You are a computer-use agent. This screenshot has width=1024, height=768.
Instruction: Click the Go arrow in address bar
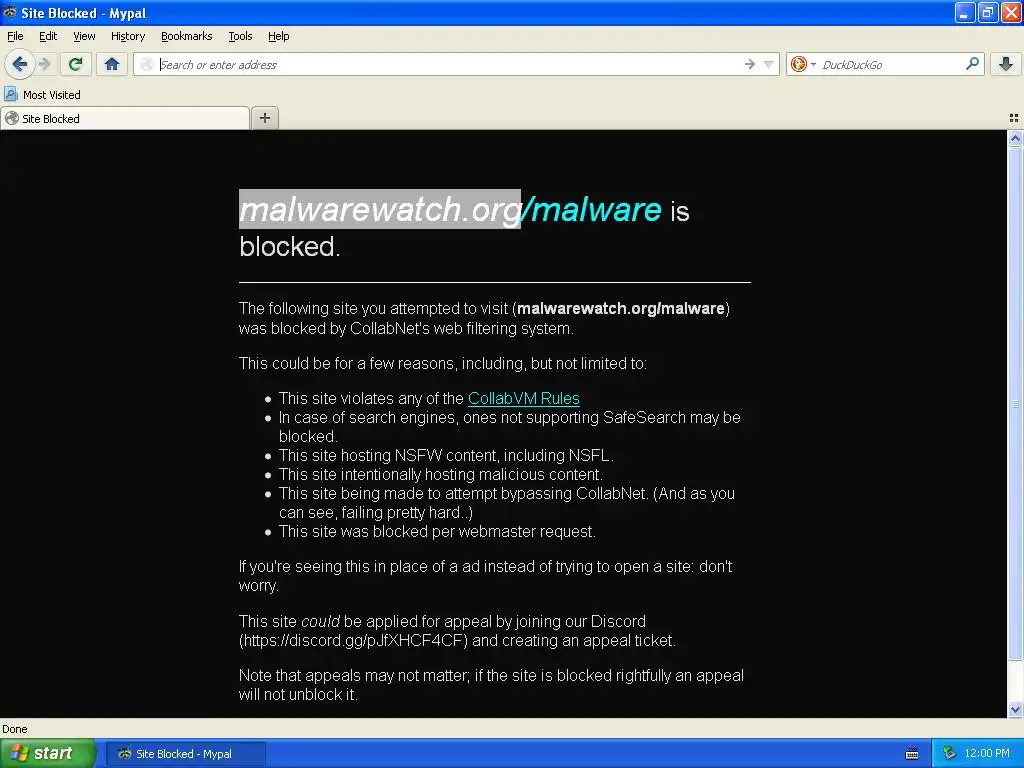click(x=750, y=64)
